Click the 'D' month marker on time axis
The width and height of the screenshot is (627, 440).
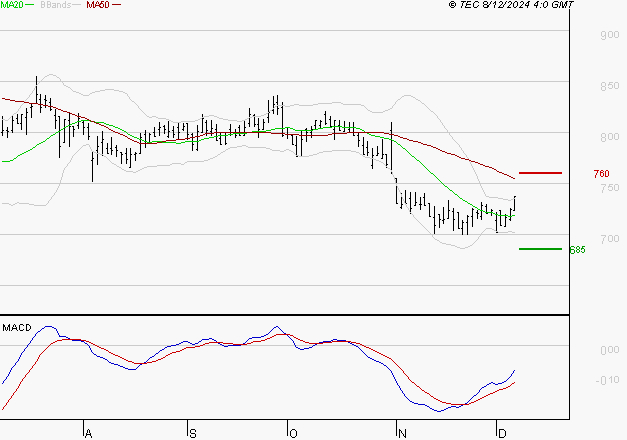500,433
